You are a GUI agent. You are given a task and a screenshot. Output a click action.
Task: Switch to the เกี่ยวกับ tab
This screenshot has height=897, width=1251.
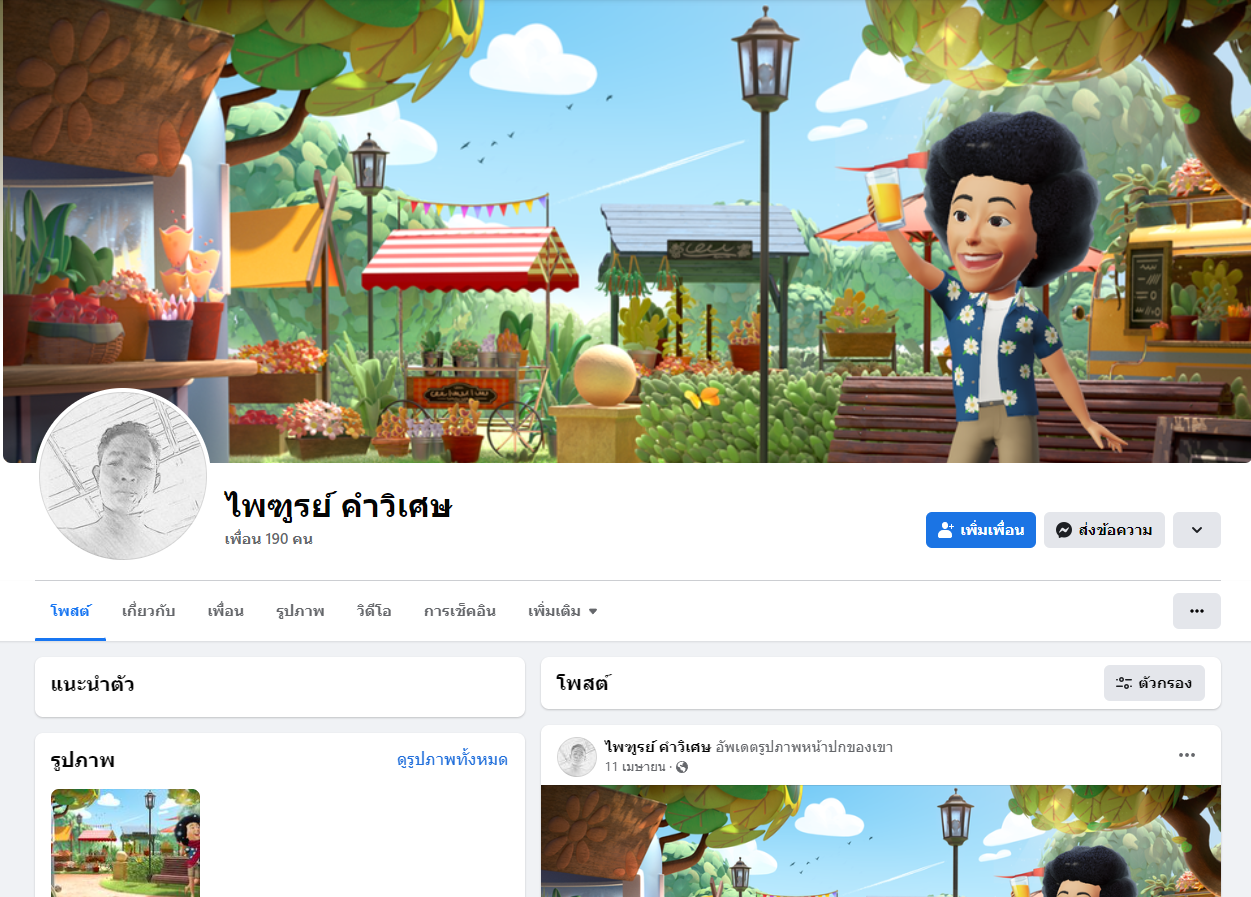tap(149, 611)
